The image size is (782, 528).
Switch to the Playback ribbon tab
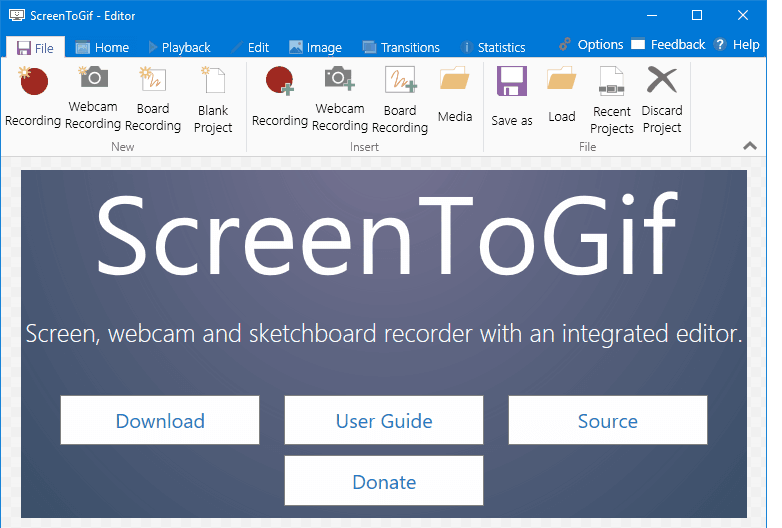(180, 48)
